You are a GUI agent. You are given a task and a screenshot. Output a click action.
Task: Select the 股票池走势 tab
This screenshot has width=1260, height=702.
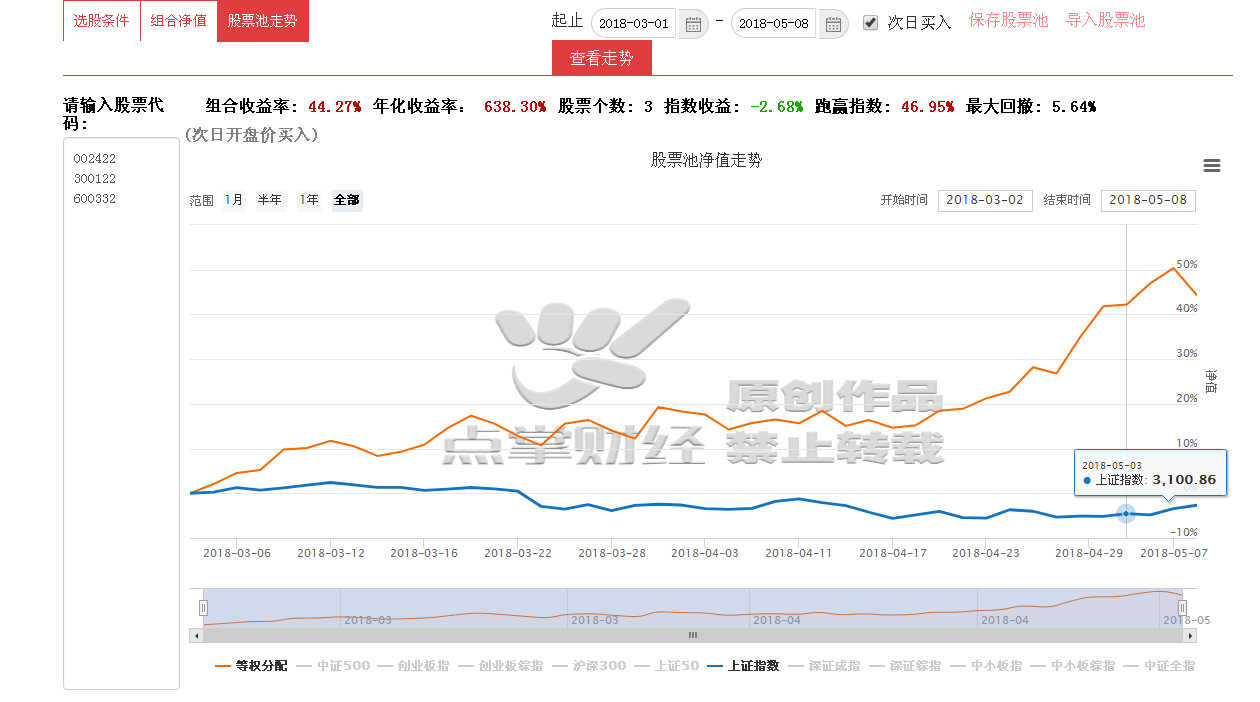point(262,21)
